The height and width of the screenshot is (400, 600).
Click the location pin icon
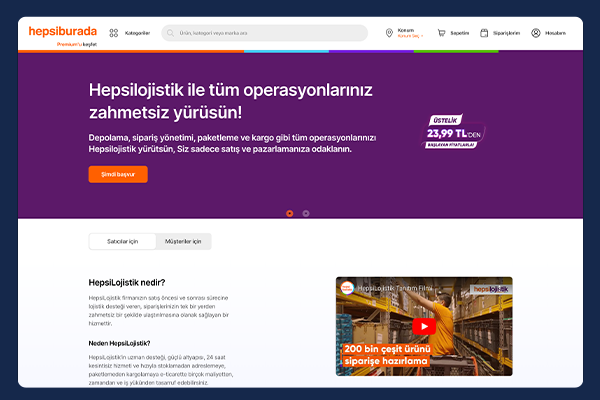pos(389,33)
